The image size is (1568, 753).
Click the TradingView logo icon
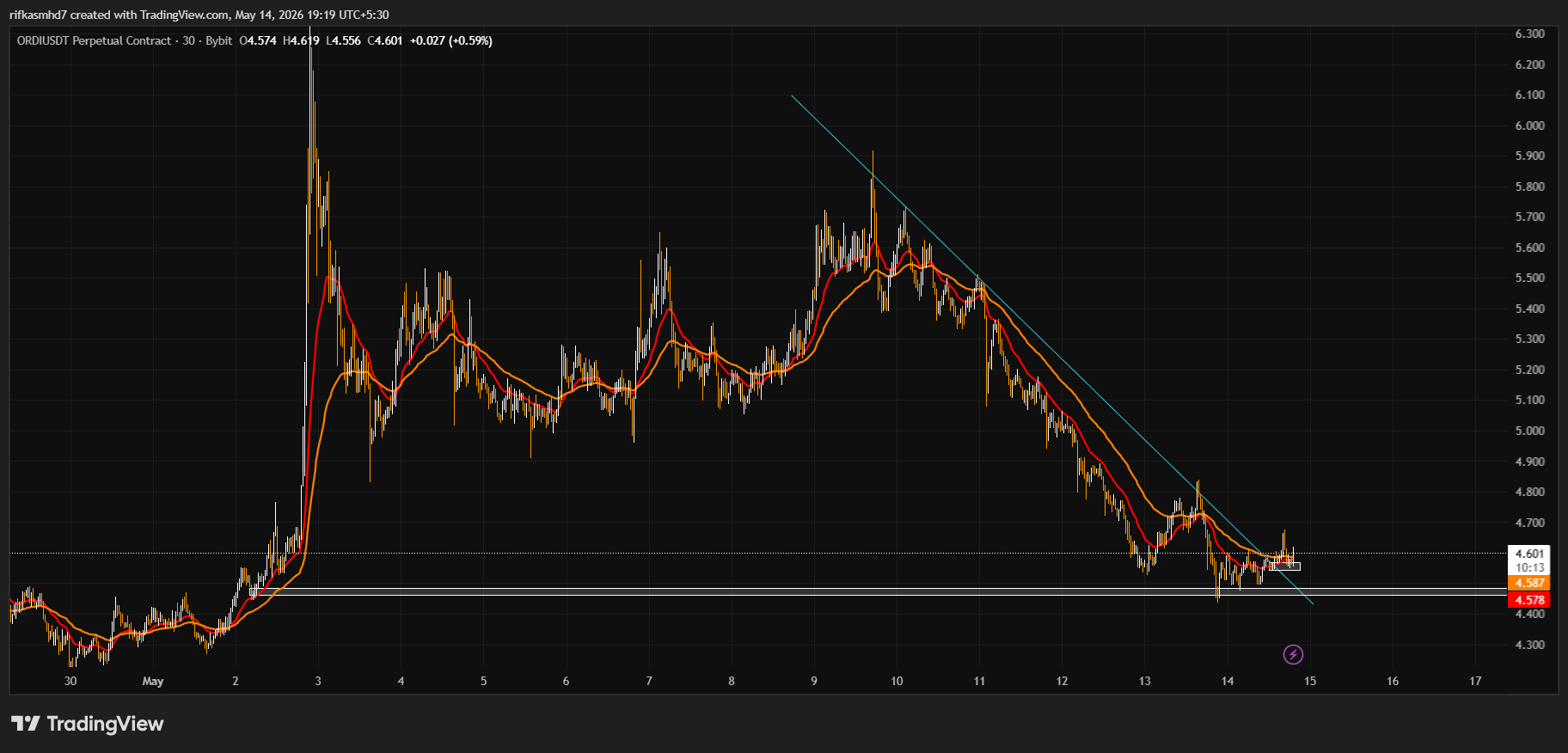(26, 724)
